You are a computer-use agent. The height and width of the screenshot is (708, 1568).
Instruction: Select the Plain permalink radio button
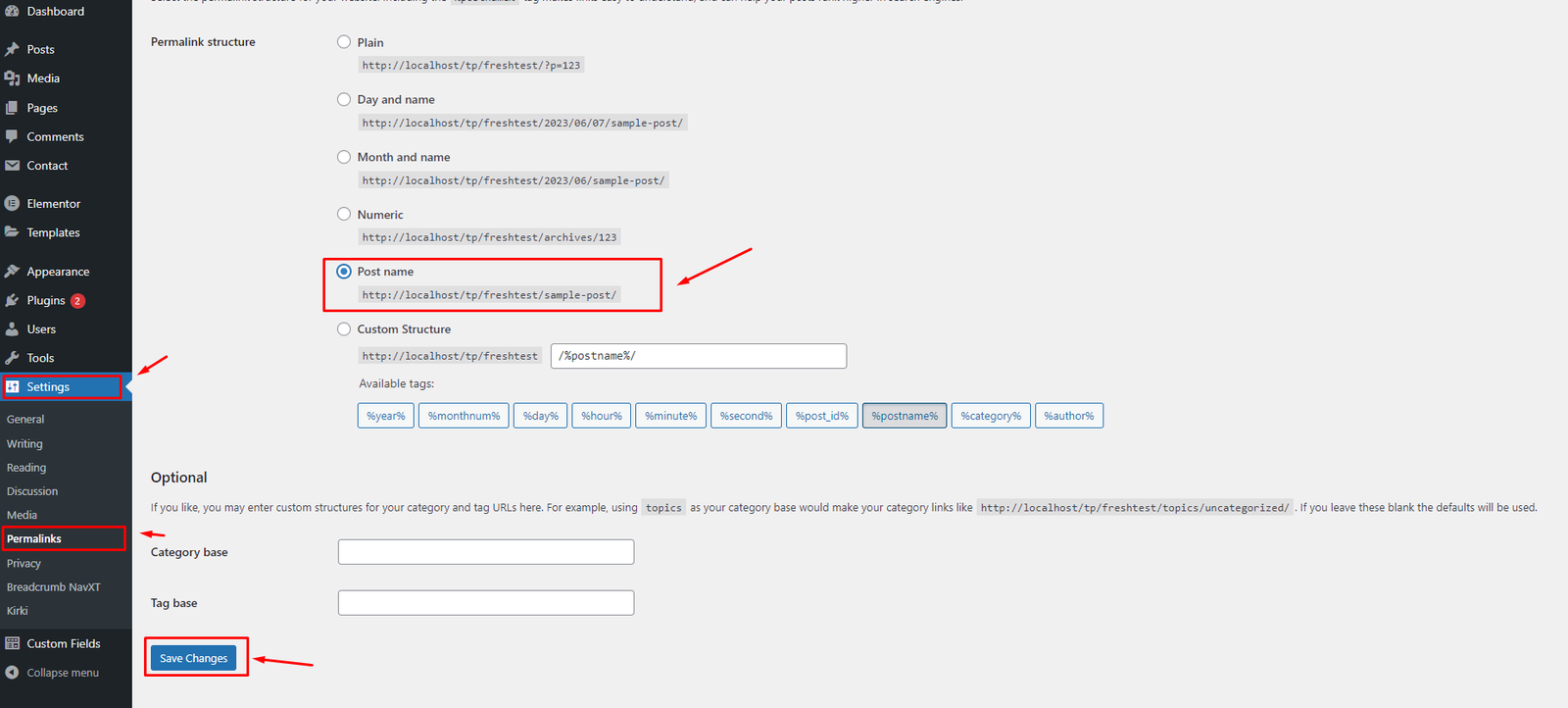click(344, 42)
